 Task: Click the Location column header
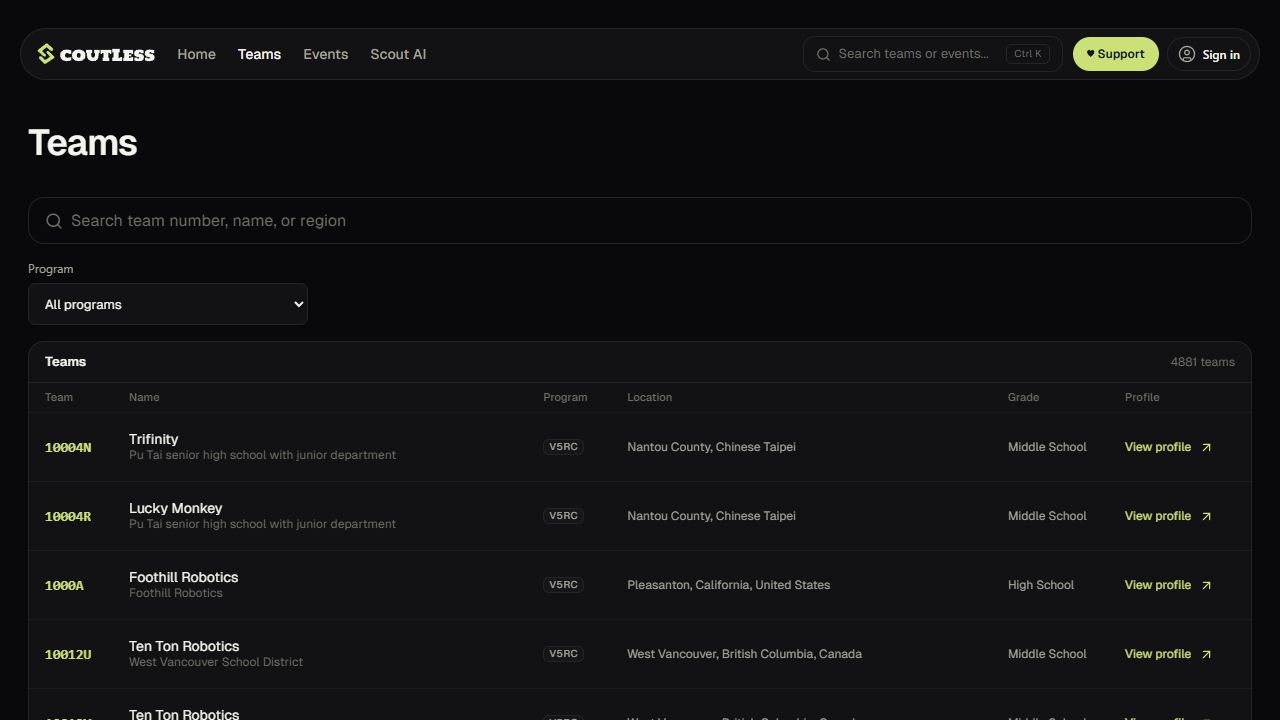[649, 397]
